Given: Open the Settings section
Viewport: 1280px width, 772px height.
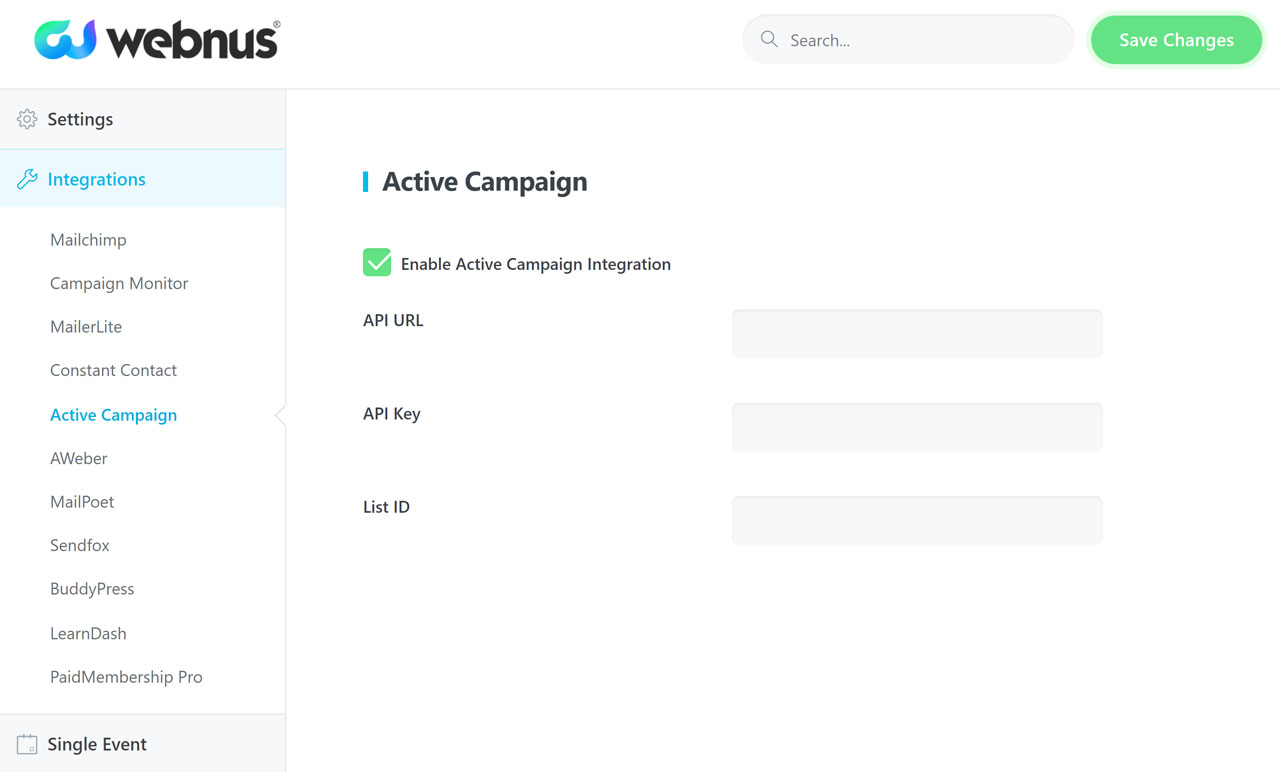Looking at the screenshot, I should coord(142,119).
